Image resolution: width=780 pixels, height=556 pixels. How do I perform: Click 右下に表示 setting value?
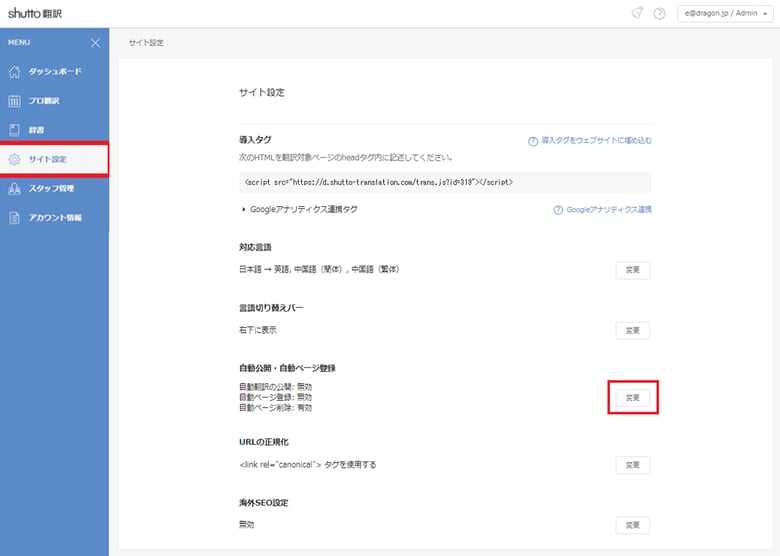(258, 330)
